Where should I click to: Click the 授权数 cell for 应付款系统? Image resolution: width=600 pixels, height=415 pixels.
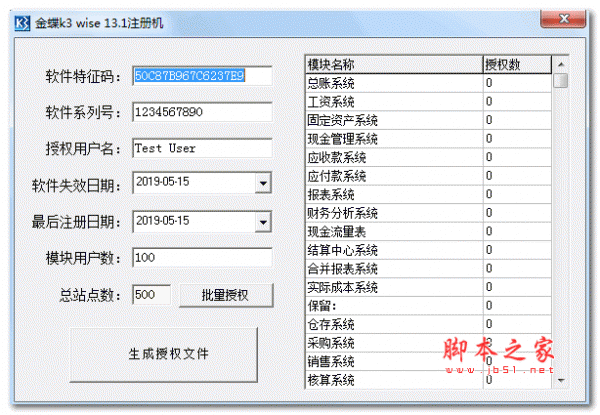517,176
